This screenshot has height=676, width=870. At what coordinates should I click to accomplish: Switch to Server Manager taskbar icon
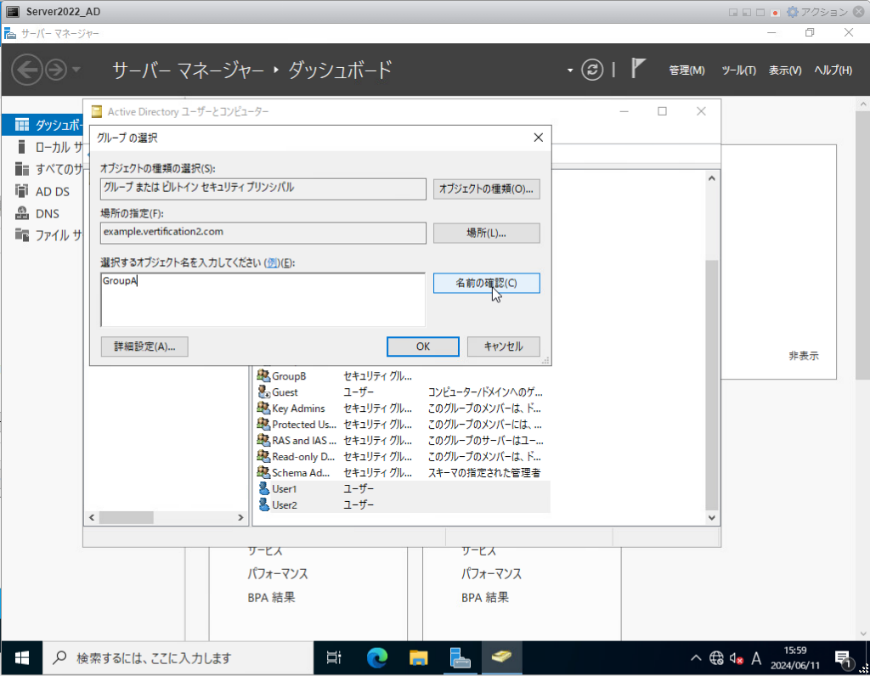tap(460, 658)
